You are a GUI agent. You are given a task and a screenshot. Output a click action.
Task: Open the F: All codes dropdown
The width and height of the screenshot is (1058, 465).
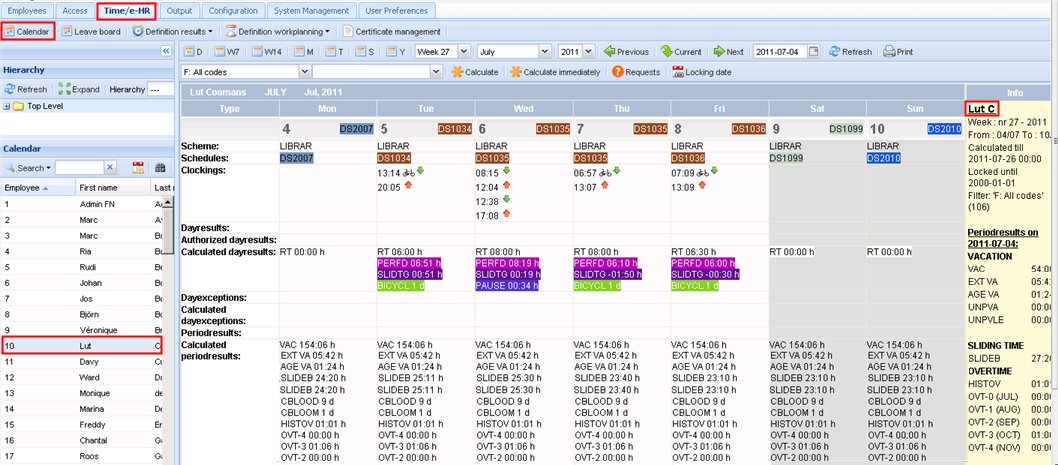click(305, 72)
